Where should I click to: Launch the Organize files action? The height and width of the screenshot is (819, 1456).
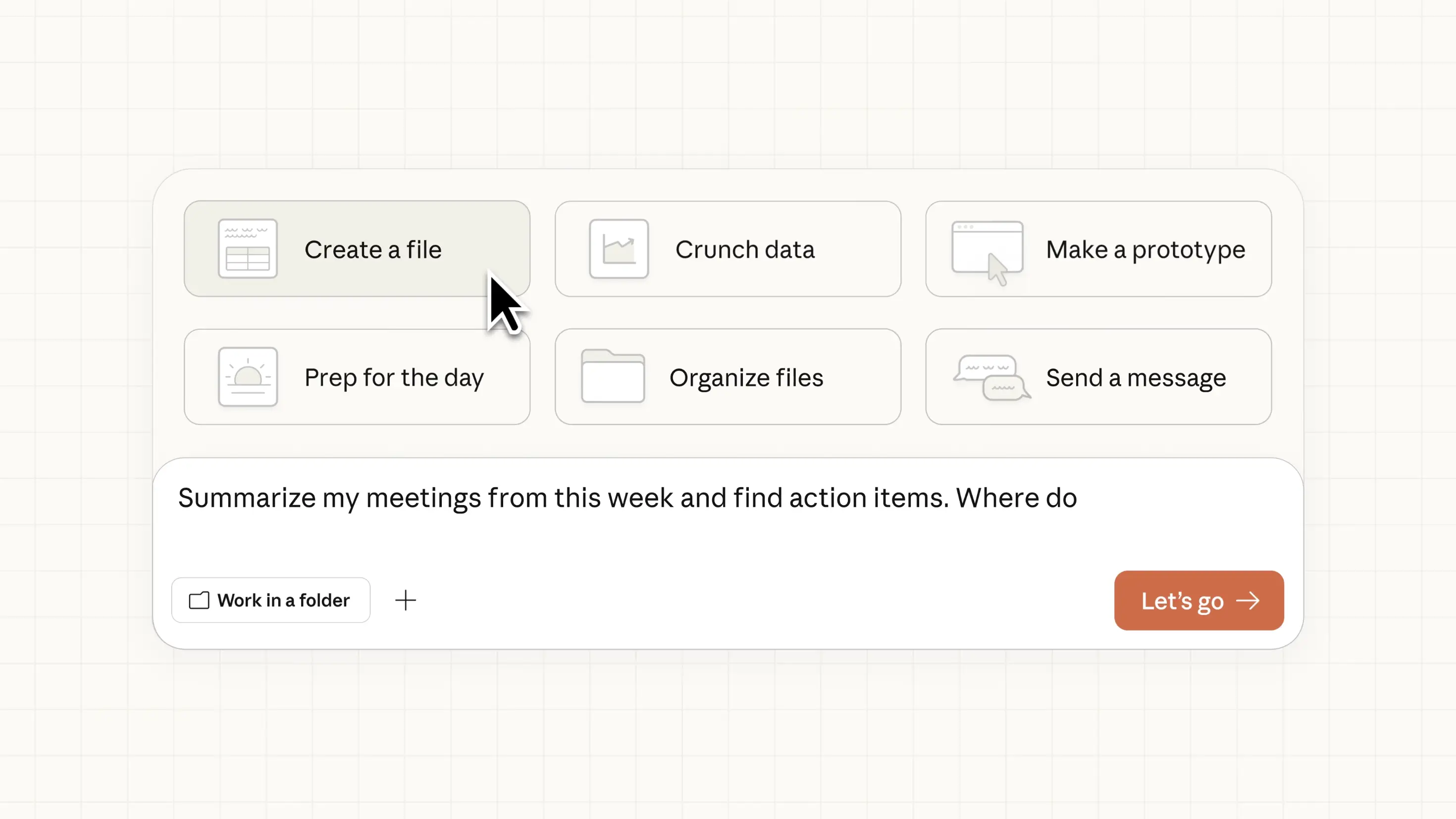pyautogui.click(x=728, y=377)
